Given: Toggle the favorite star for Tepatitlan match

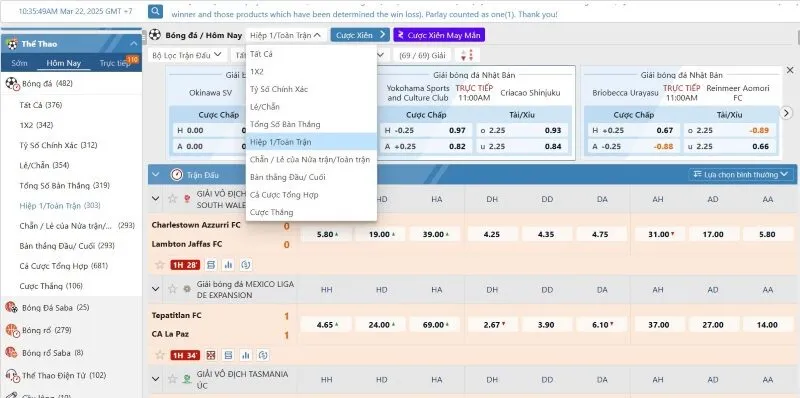Looking at the screenshot, I should coord(160,355).
